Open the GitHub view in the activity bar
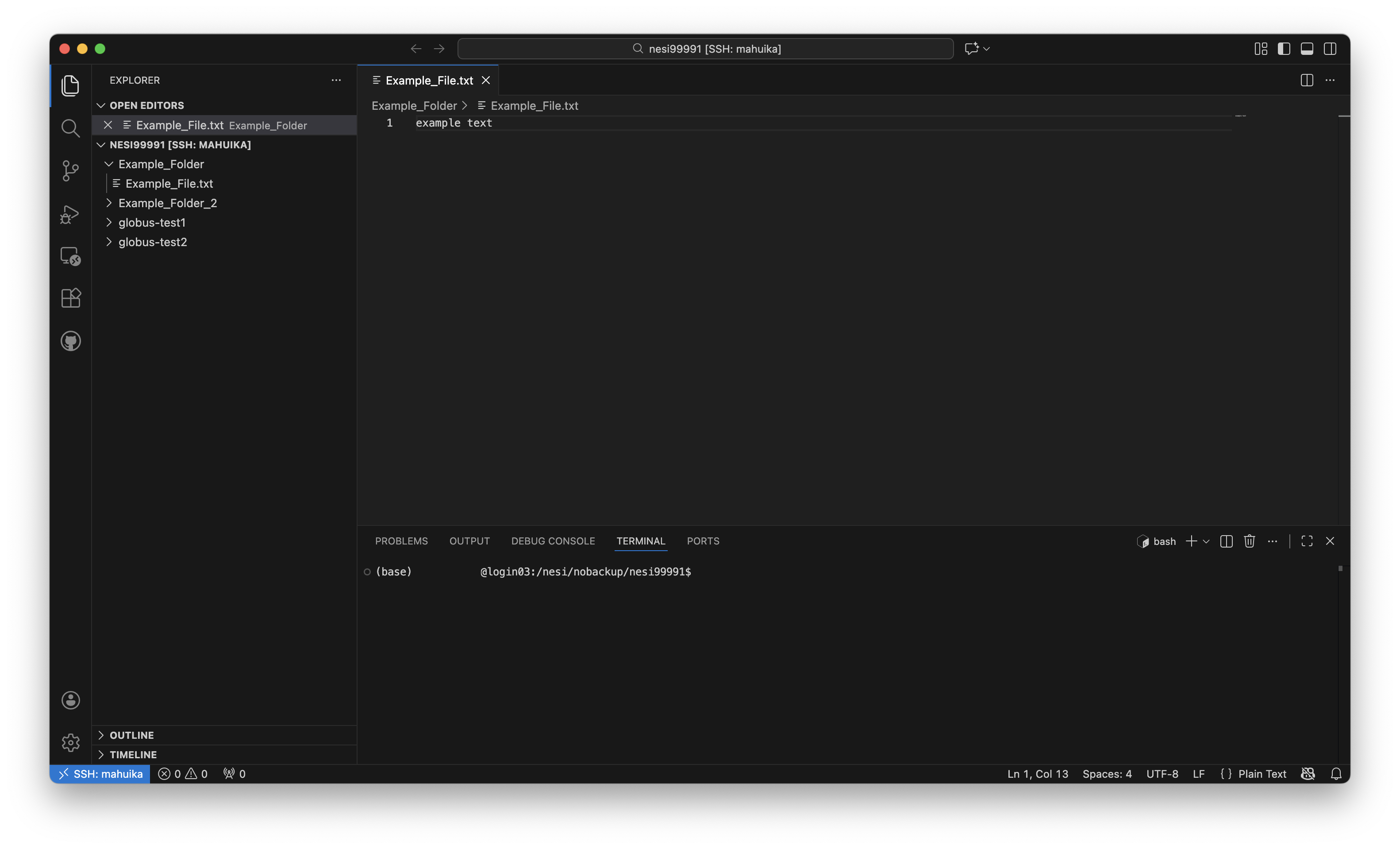The image size is (1400, 849). point(70,341)
